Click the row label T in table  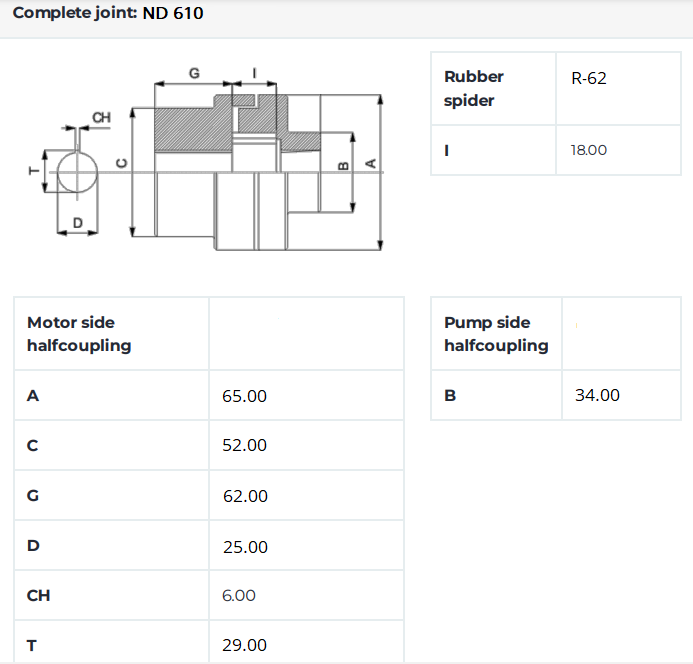coord(31,645)
